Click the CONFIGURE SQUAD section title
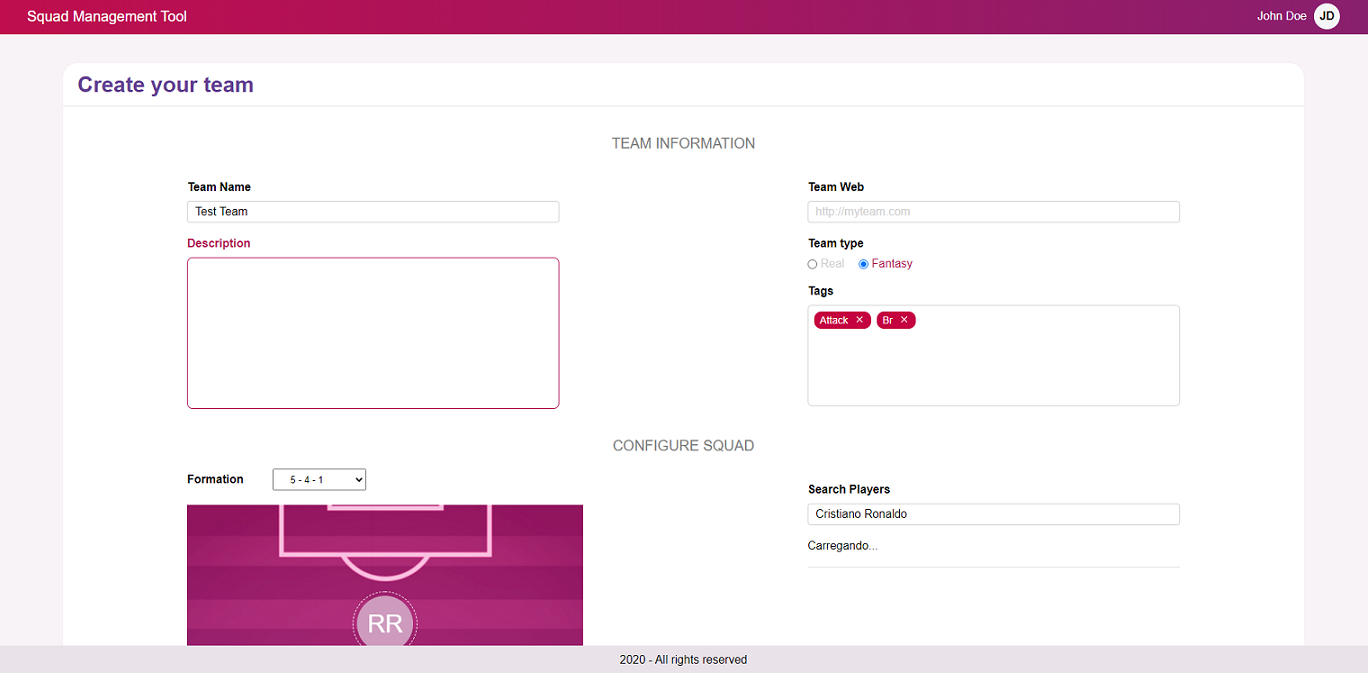This screenshot has width=1368, height=673. [x=684, y=445]
